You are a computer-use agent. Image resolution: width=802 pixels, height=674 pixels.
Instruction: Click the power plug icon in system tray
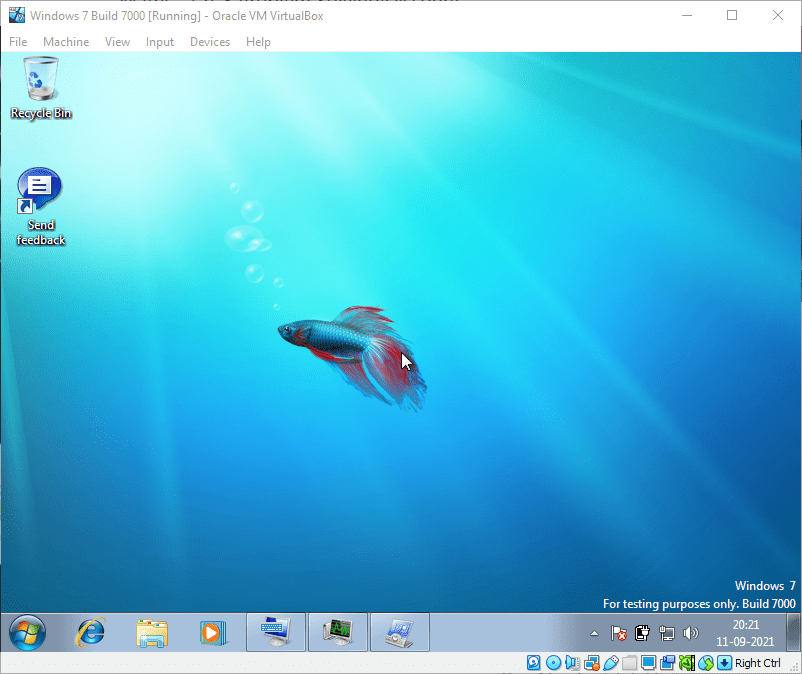(641, 632)
